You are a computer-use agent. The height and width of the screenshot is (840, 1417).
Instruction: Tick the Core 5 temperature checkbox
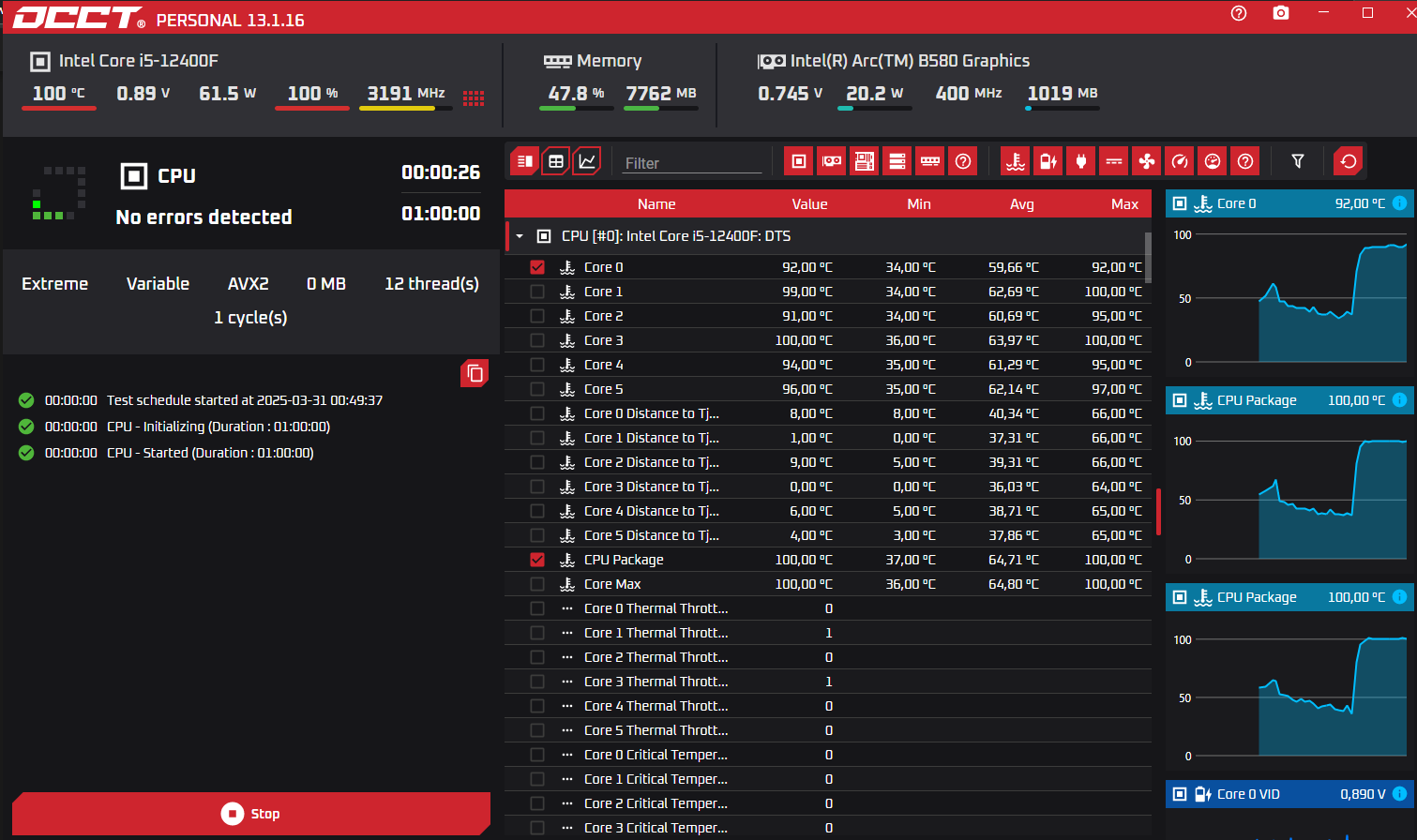537,389
